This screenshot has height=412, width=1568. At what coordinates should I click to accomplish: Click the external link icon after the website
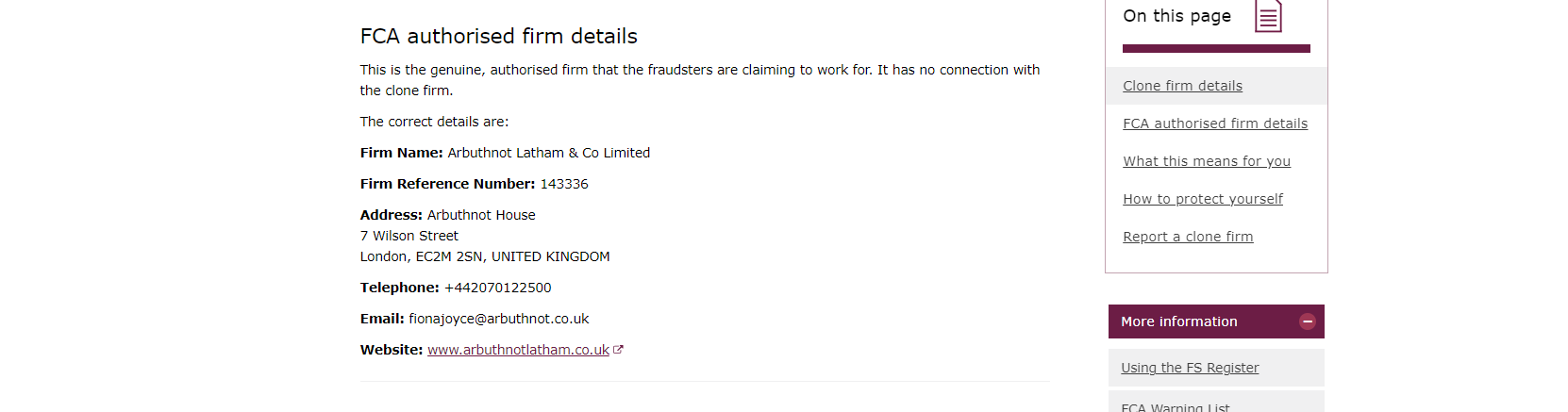click(618, 350)
